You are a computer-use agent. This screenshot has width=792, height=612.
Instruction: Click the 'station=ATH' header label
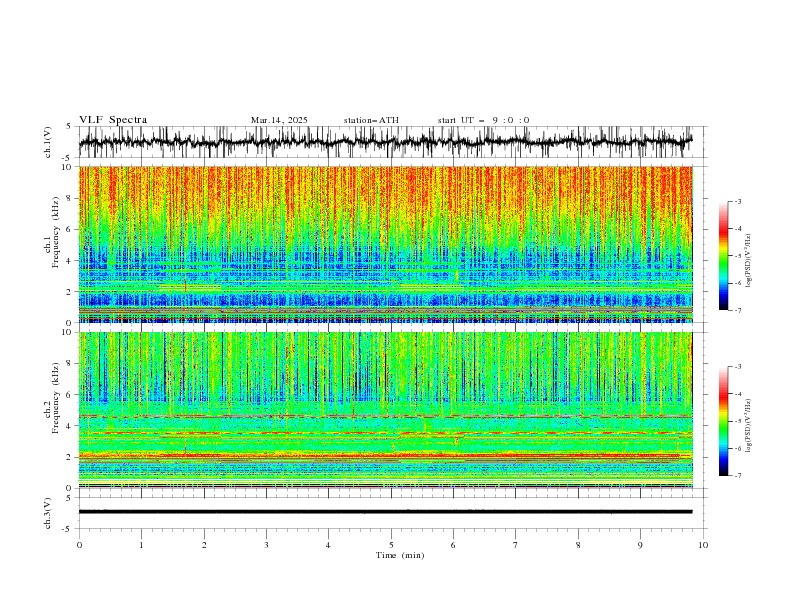371,120
